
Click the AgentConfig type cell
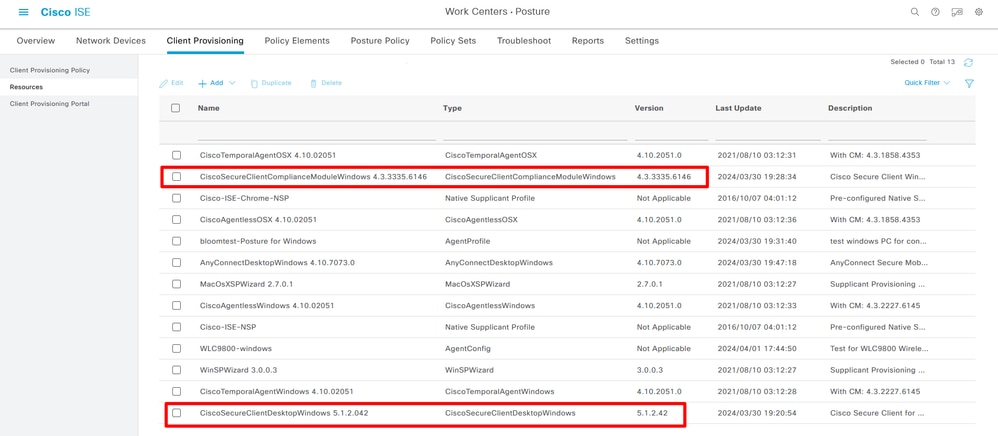(468, 349)
